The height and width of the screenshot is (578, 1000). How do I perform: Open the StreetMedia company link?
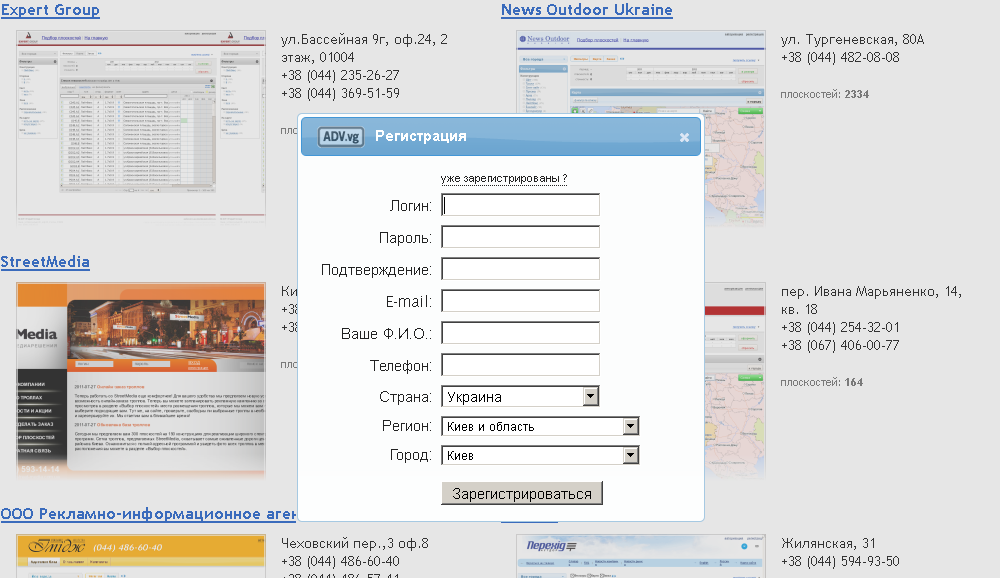tap(45, 262)
